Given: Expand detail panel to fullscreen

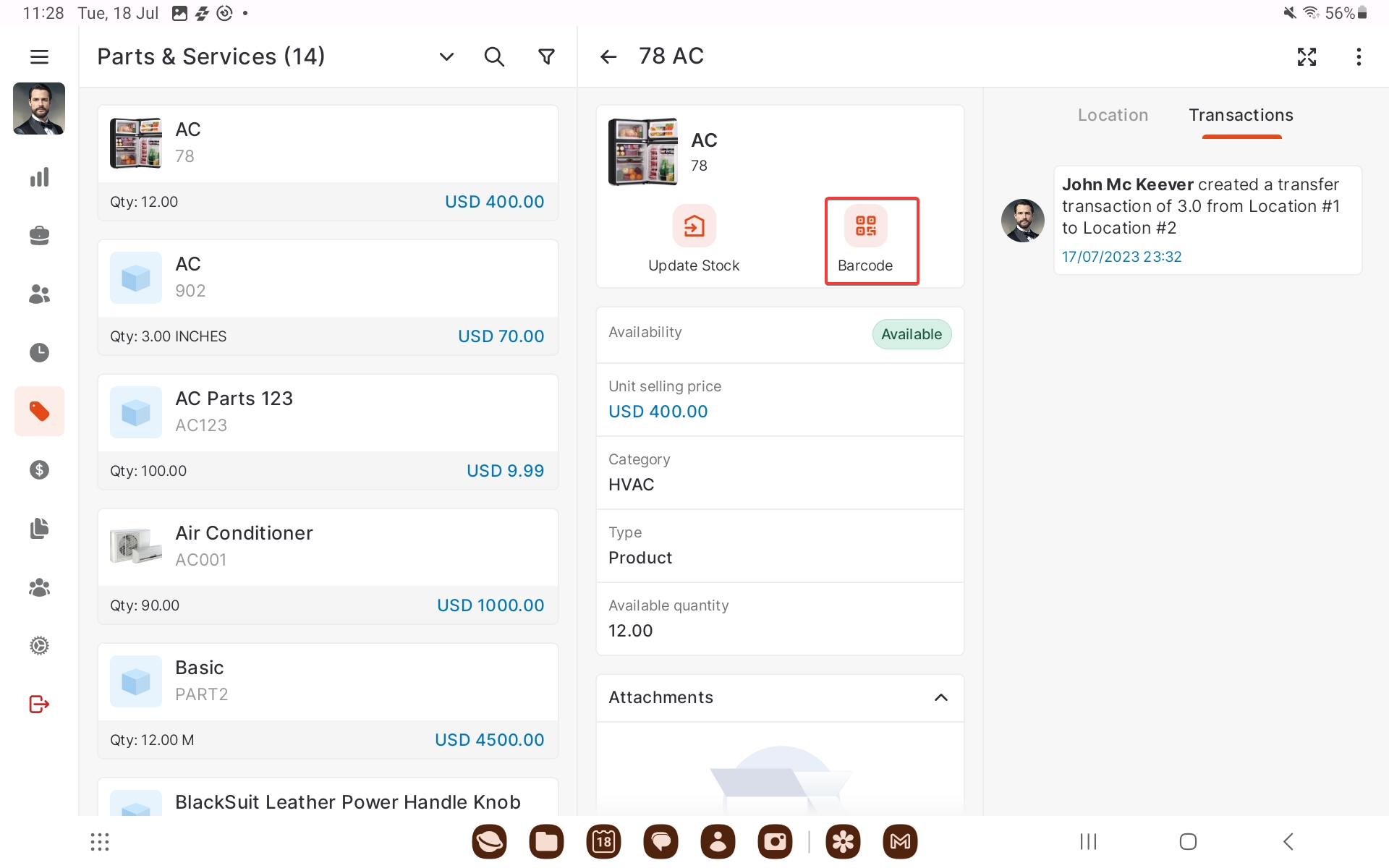Looking at the screenshot, I should [1307, 56].
